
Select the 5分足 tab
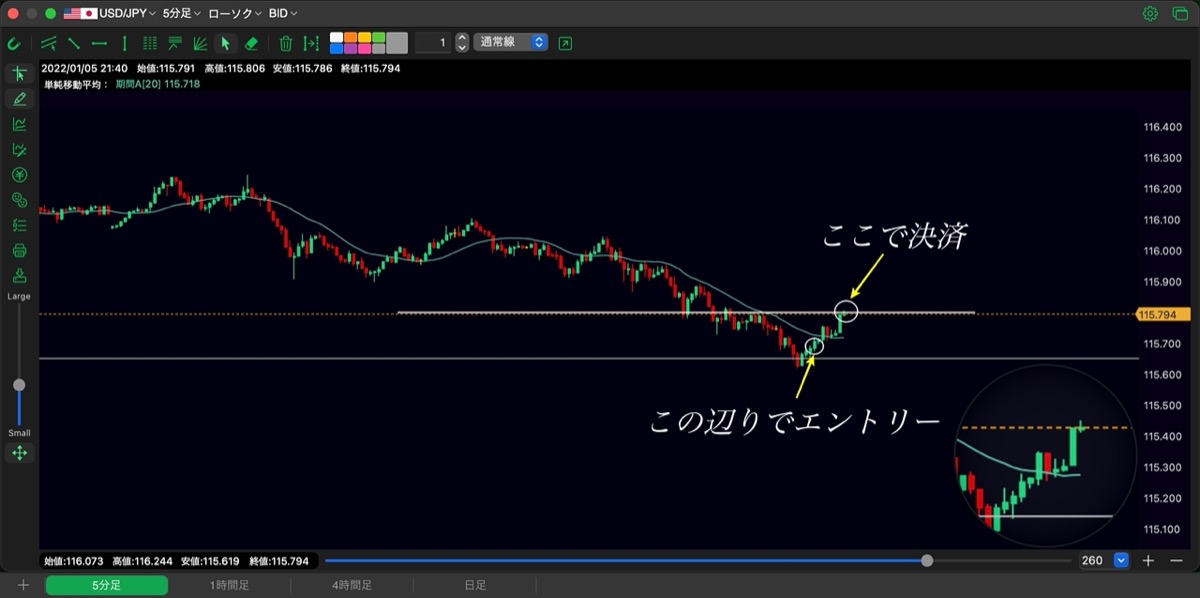(x=107, y=585)
